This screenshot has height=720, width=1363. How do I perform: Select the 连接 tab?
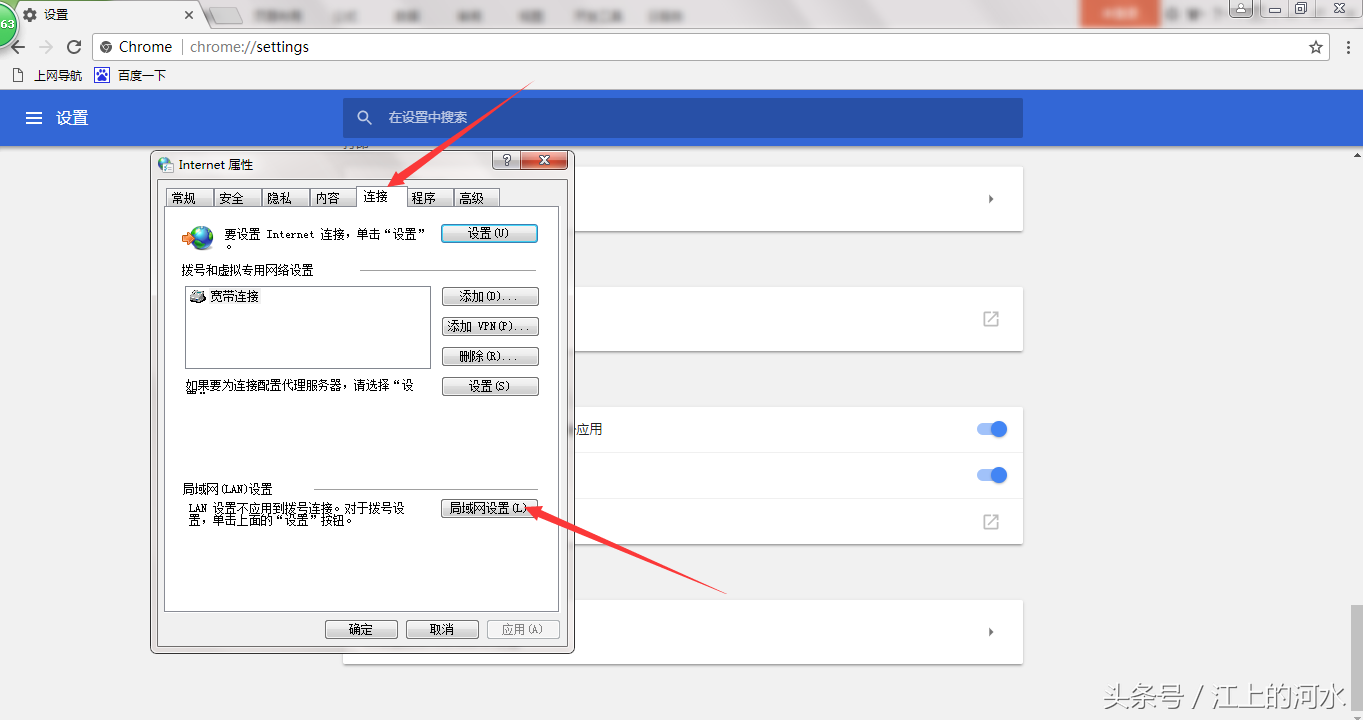click(x=382, y=196)
